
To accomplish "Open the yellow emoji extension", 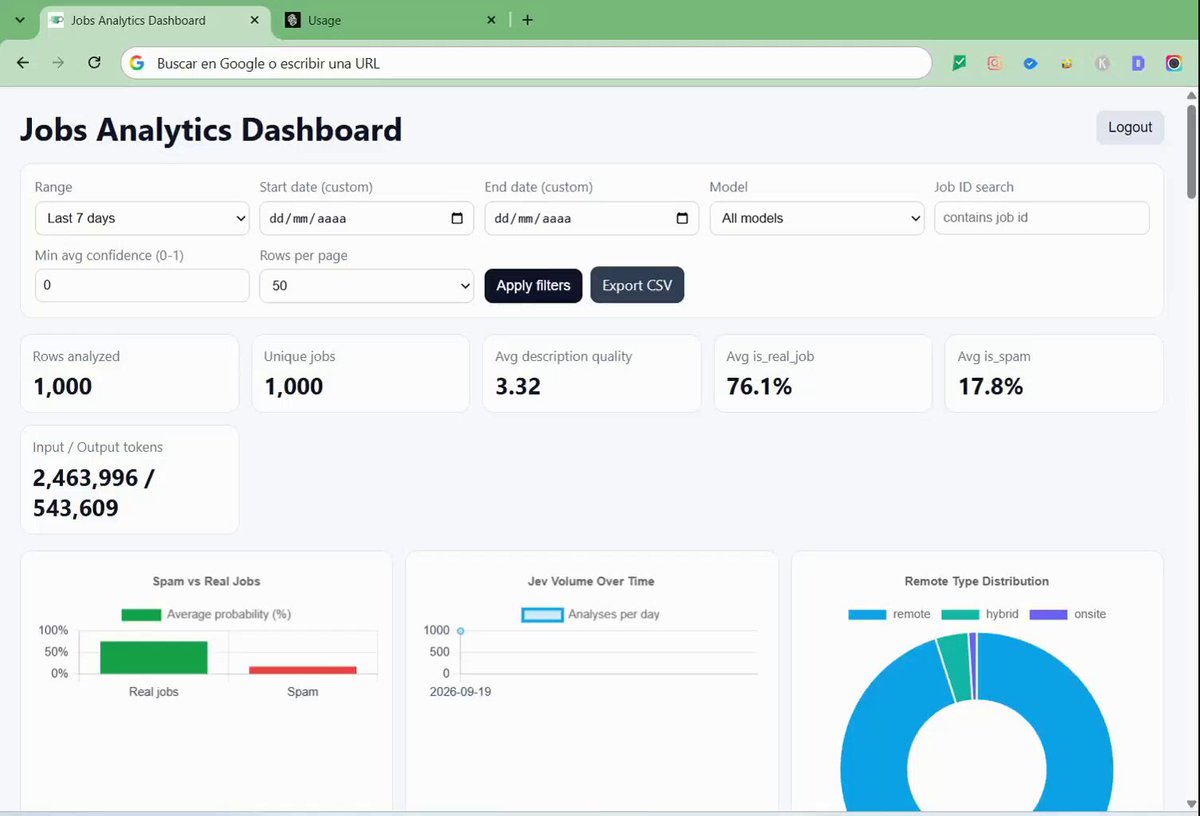I will tap(1067, 63).
